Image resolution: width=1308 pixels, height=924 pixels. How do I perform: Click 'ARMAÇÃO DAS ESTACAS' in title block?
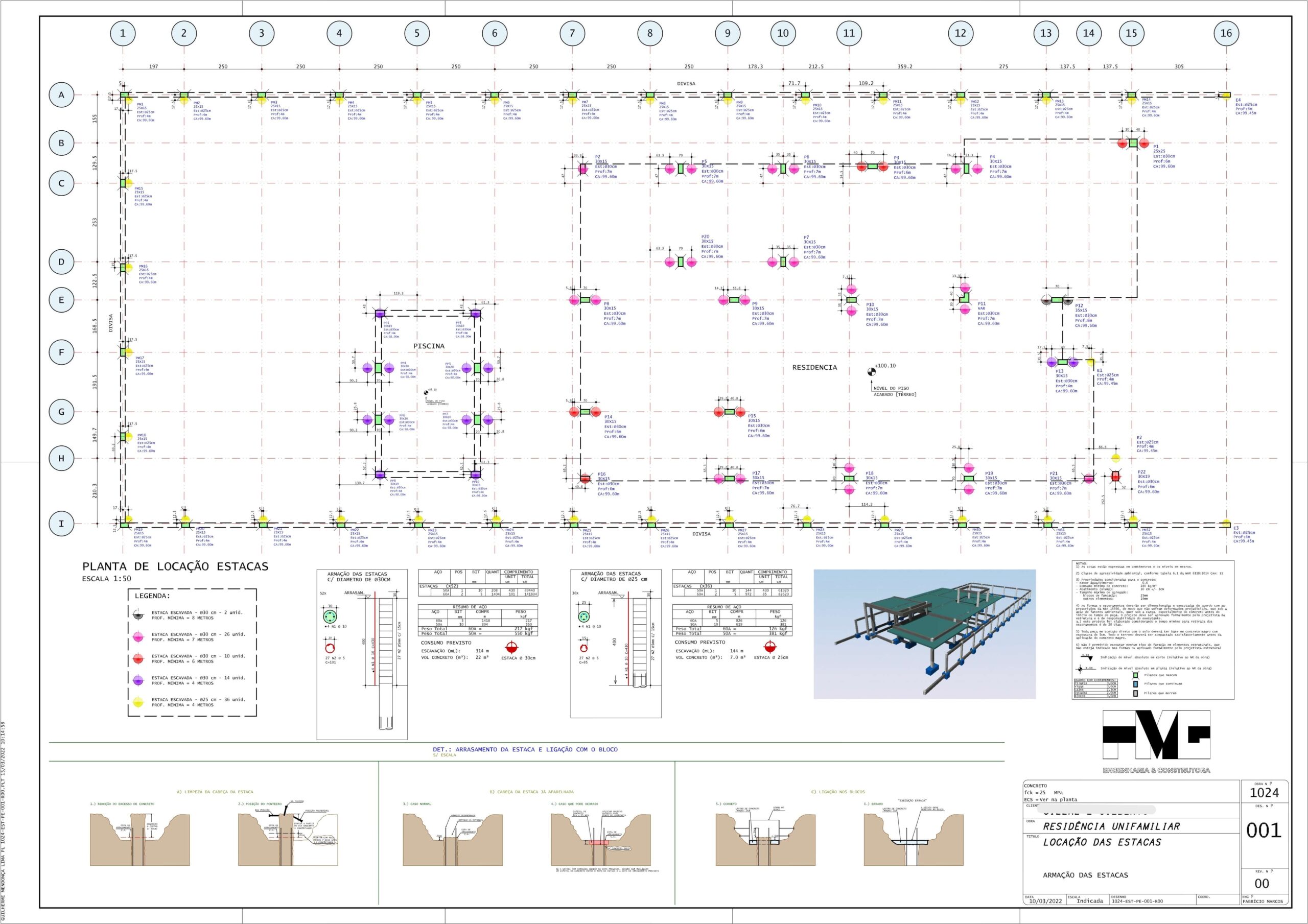[x=1085, y=875]
